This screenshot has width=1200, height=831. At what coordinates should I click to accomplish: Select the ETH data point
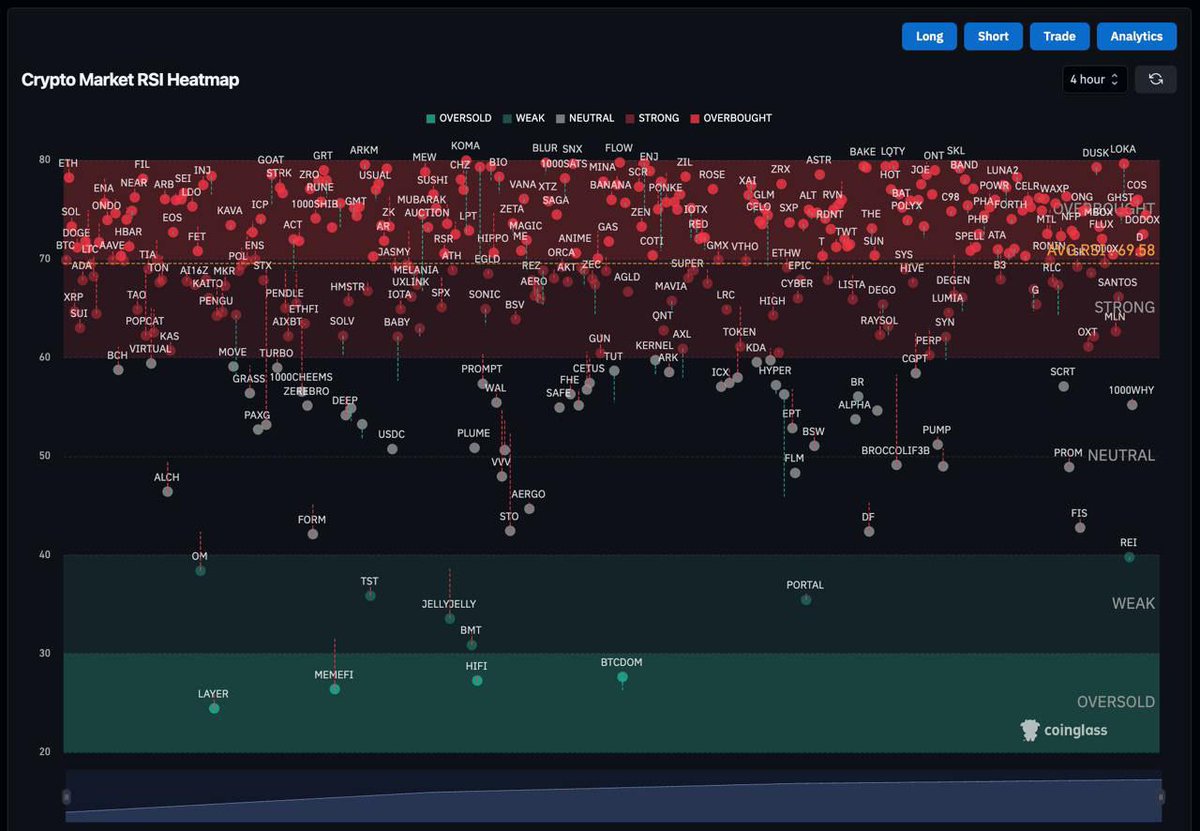point(68,177)
